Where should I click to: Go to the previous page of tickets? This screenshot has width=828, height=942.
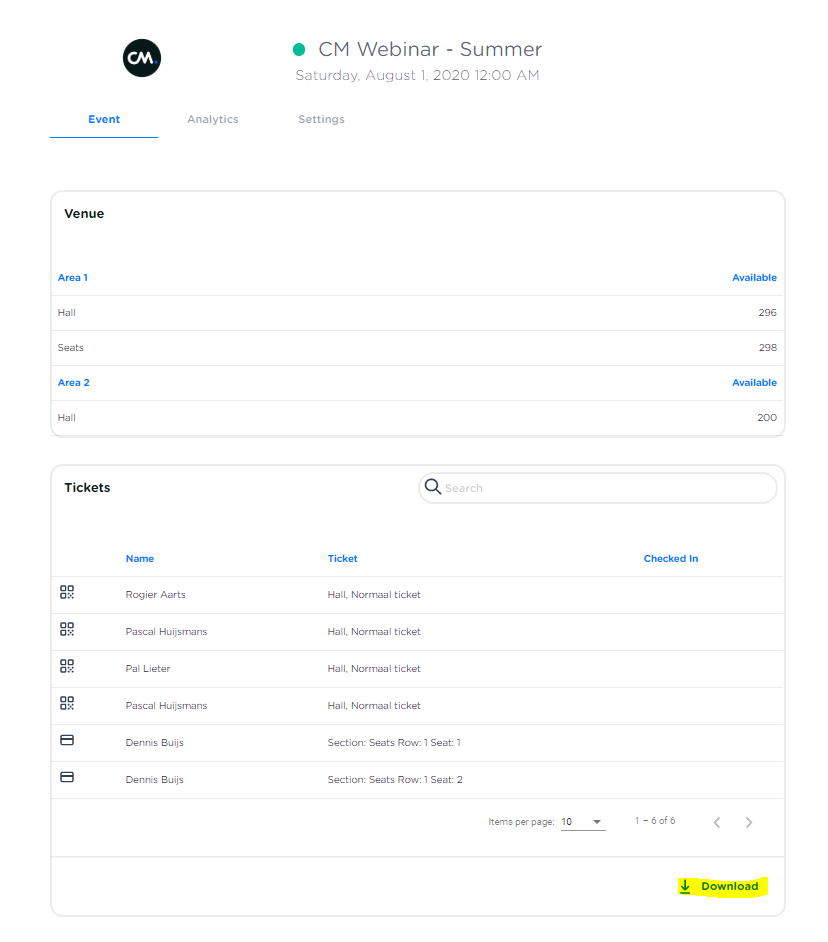717,822
